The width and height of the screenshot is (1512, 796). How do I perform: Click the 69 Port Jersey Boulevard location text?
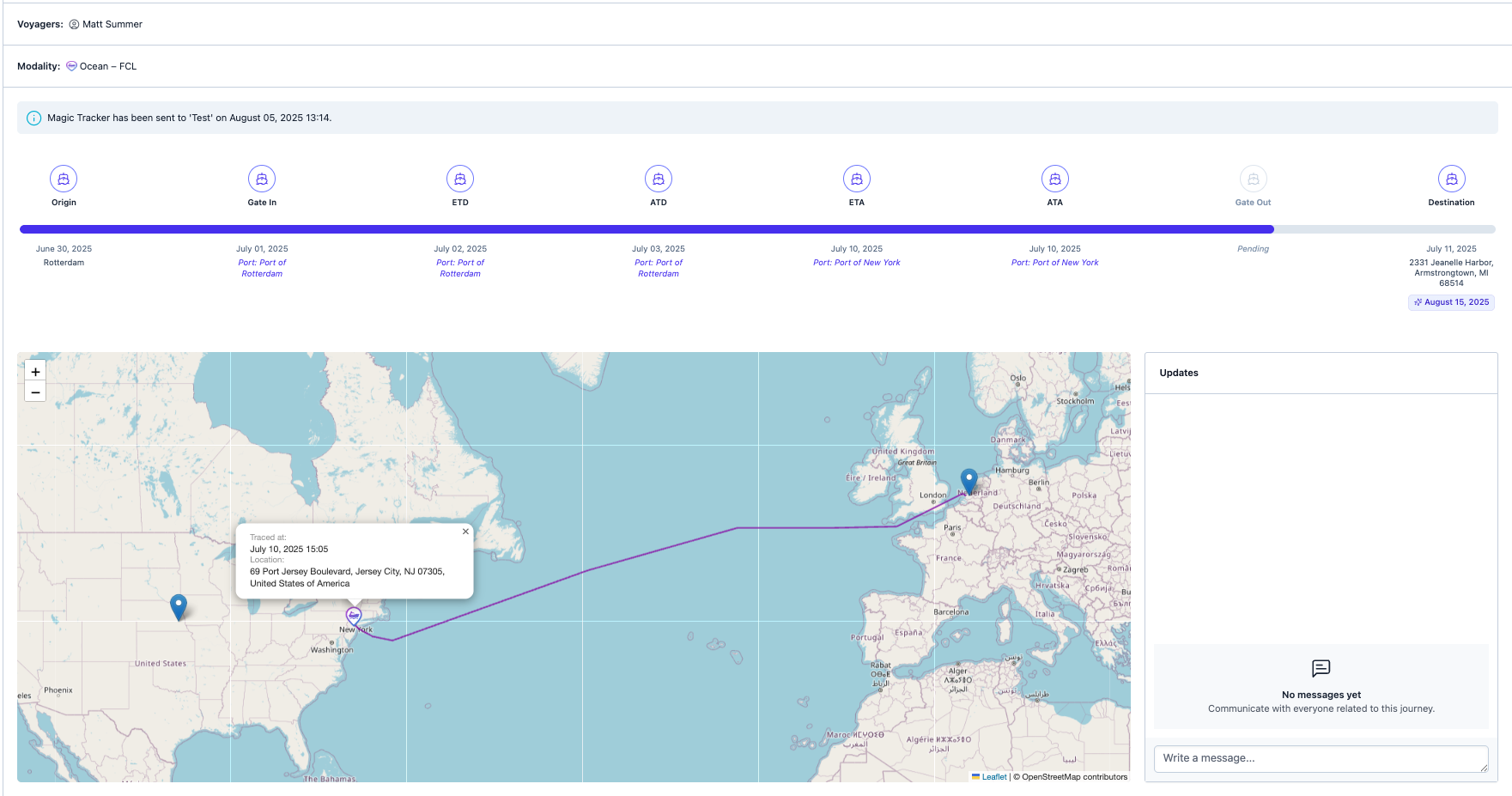point(347,577)
